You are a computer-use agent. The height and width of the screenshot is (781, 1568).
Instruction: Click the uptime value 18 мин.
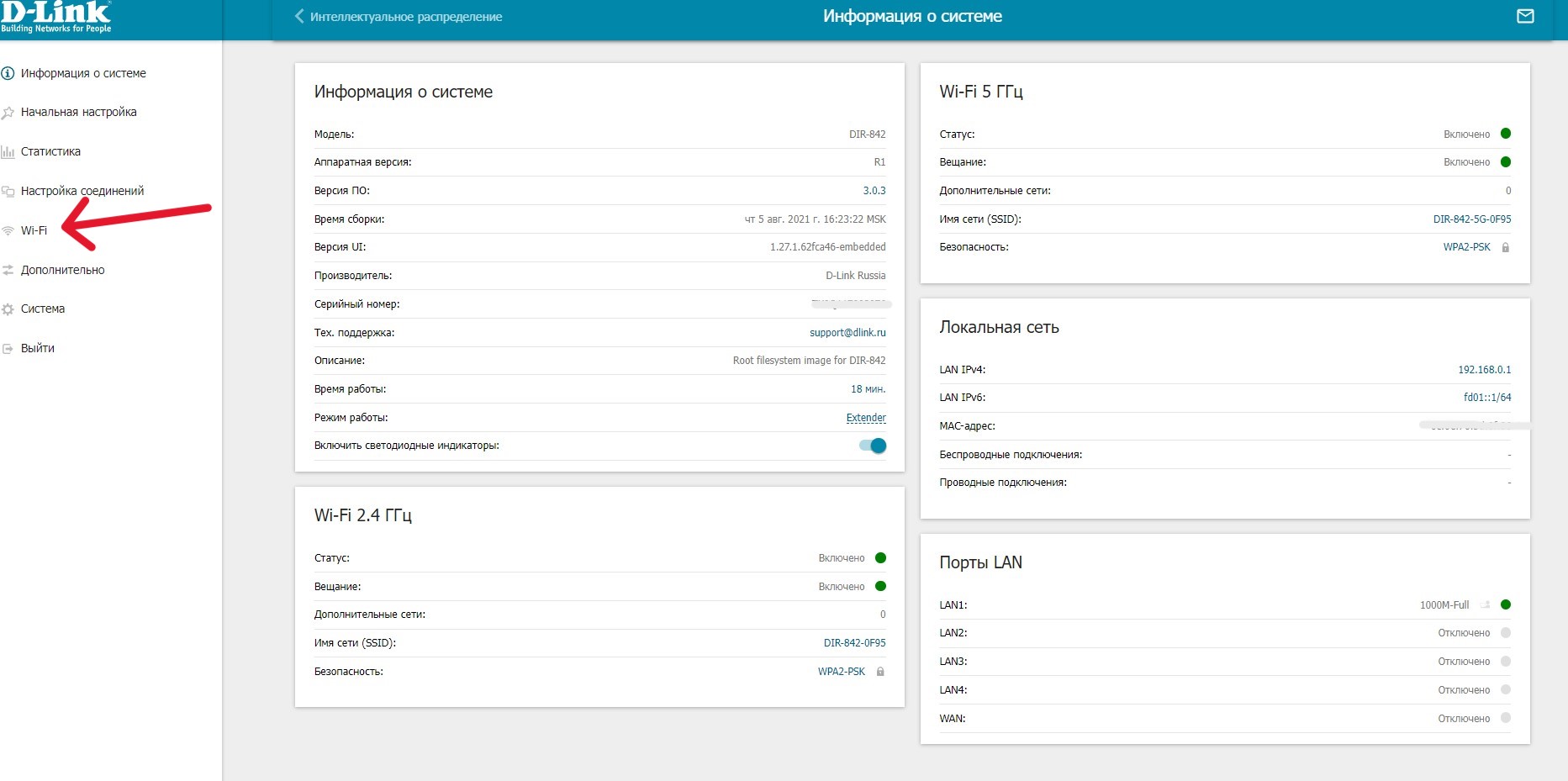pos(868,389)
